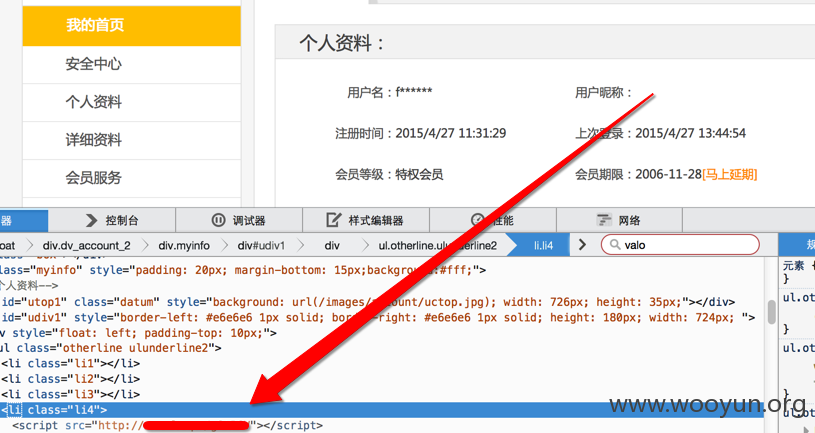Open the 网络 devtools tab
Image resolution: width=815 pixels, height=433 pixels.
620,220
